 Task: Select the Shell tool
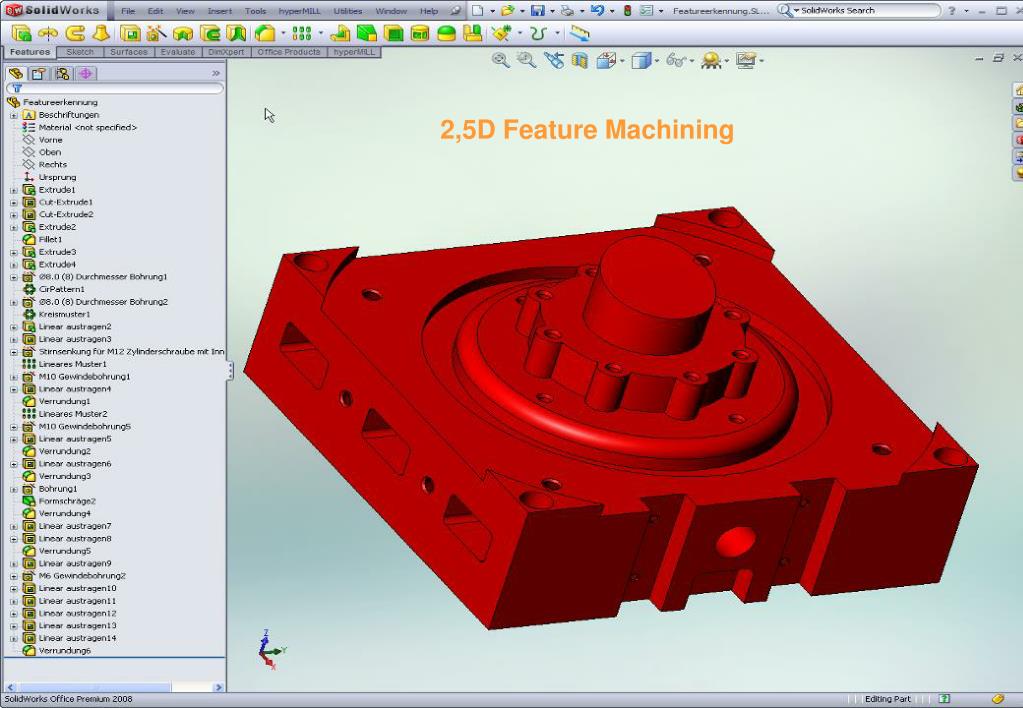(393, 33)
